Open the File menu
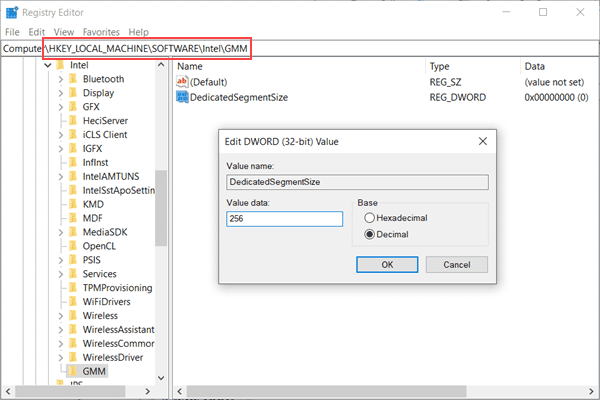 [12, 32]
